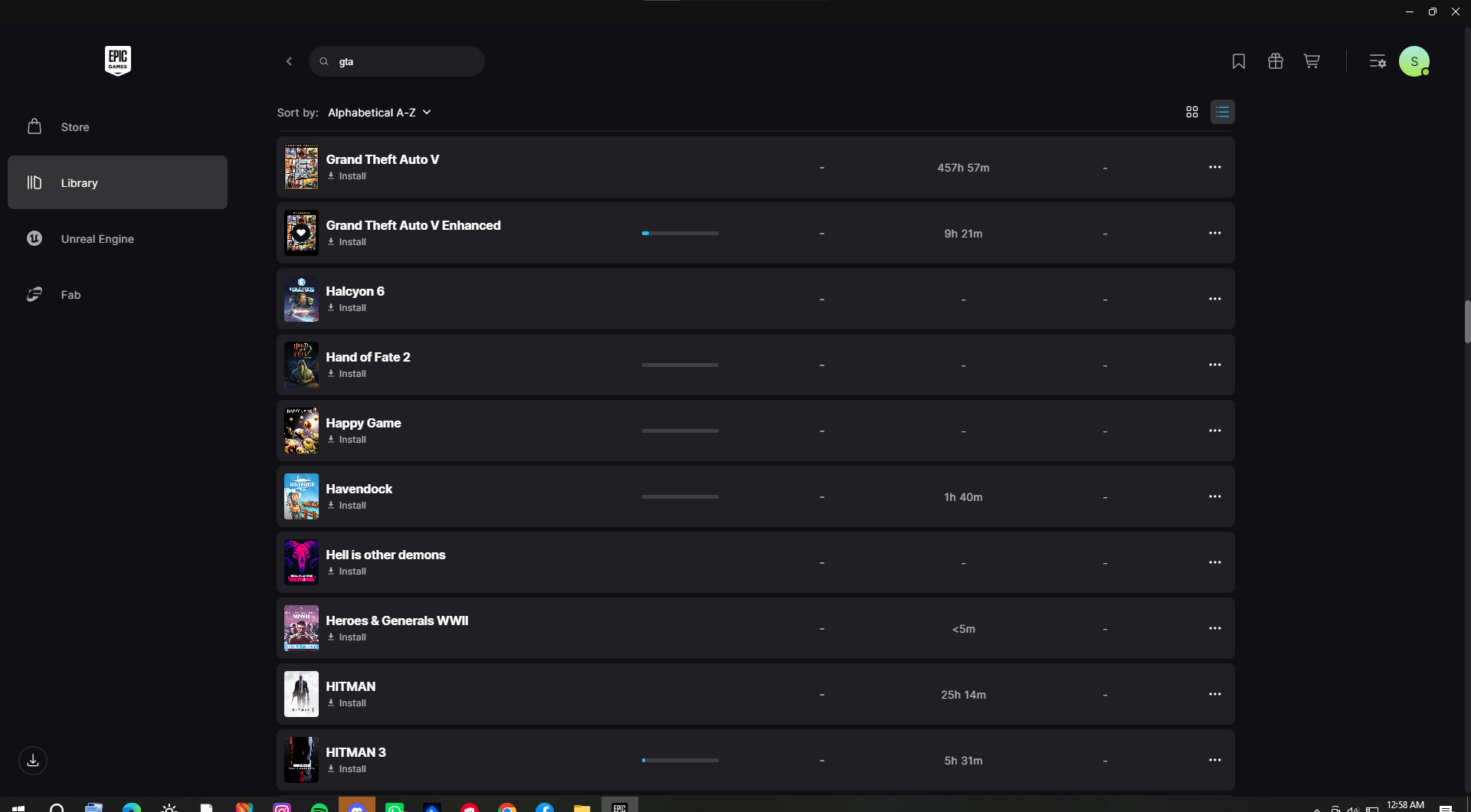This screenshot has width=1471, height=812.
Task: Click Heroes & Generals WWII cover art
Action: 301,628
